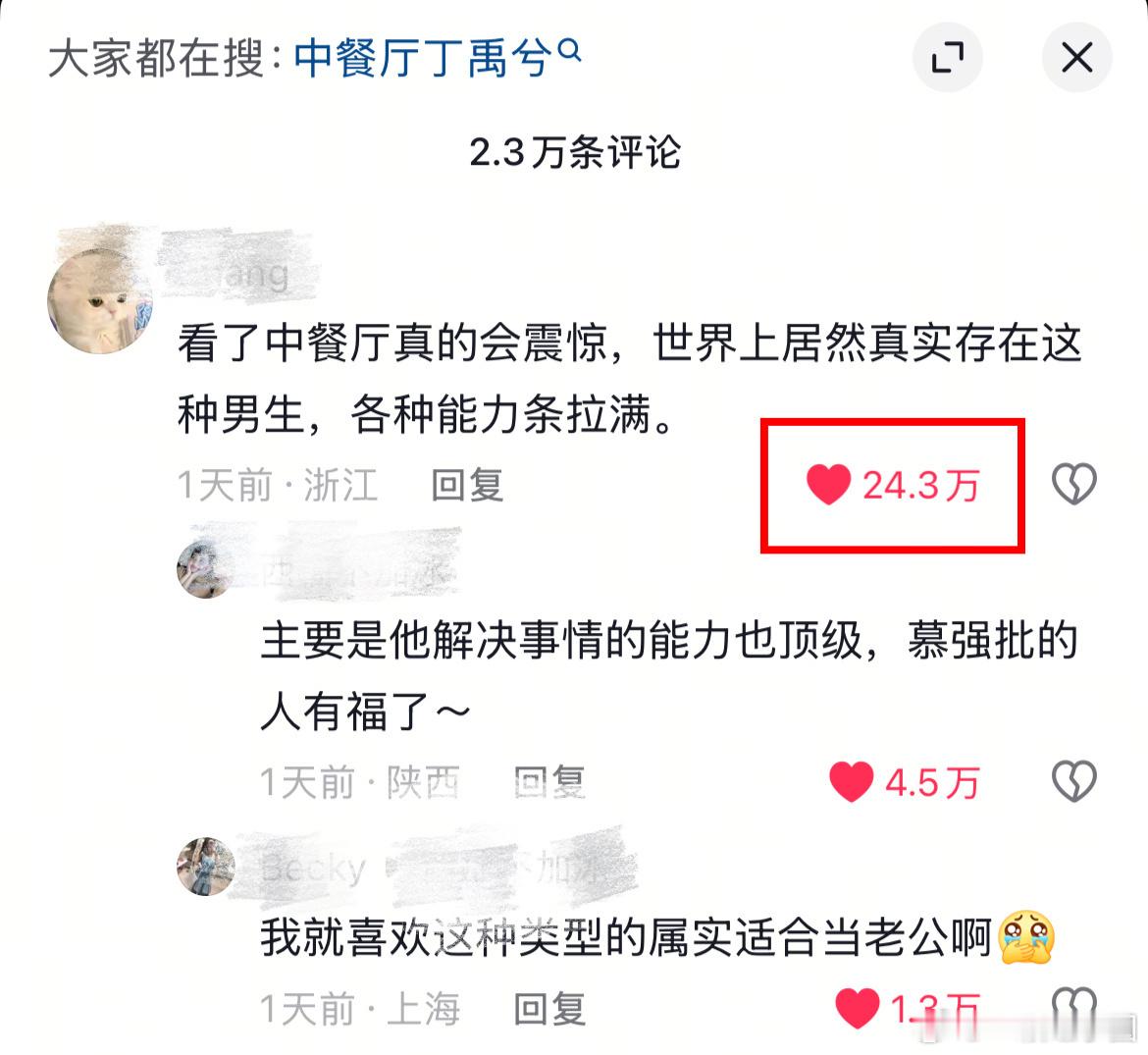The width and height of the screenshot is (1148, 1055).
Task: Close the comments panel
Action: (x=1077, y=57)
